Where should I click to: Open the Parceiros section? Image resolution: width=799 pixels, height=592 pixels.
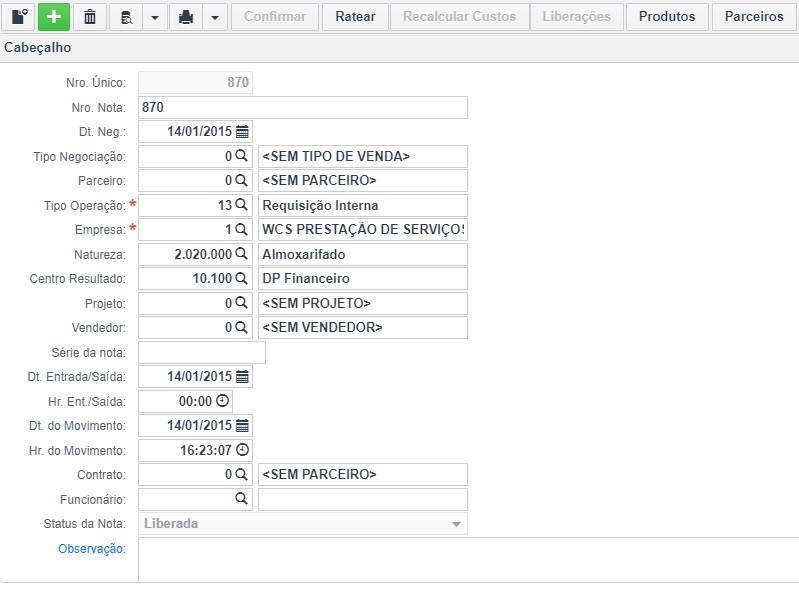click(754, 17)
